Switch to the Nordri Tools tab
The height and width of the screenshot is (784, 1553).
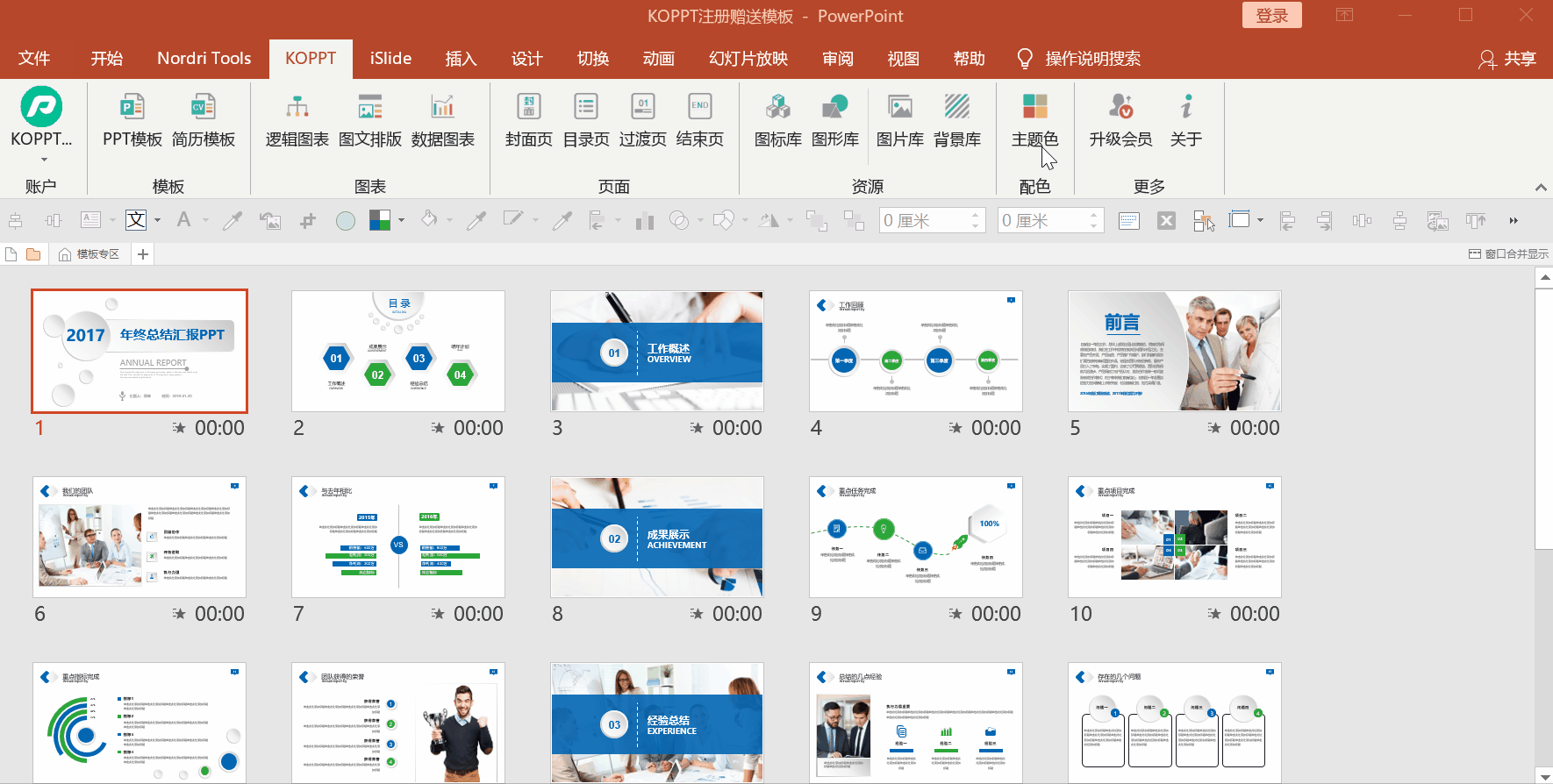(204, 59)
